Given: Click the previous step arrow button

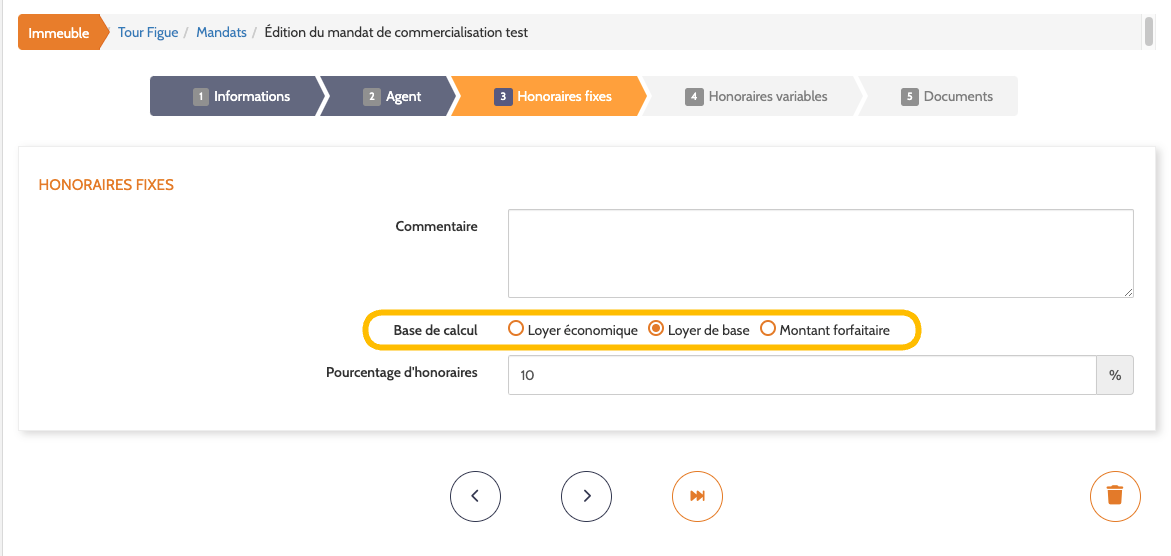Looking at the screenshot, I should [475, 496].
